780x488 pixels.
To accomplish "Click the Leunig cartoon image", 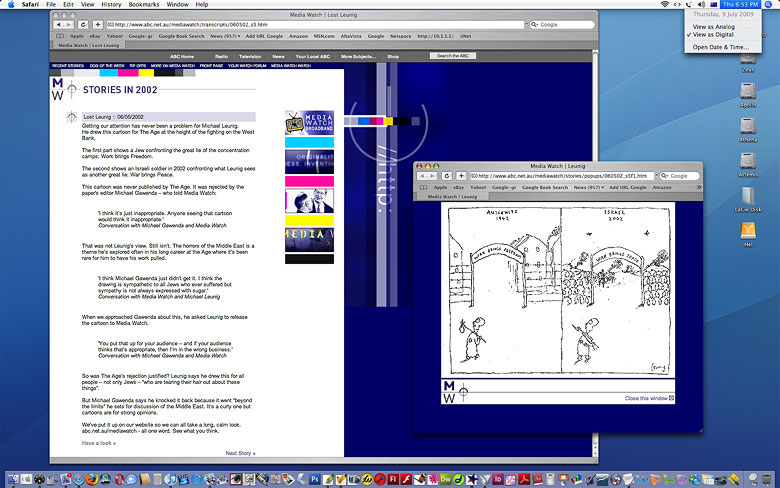I will click(558, 291).
